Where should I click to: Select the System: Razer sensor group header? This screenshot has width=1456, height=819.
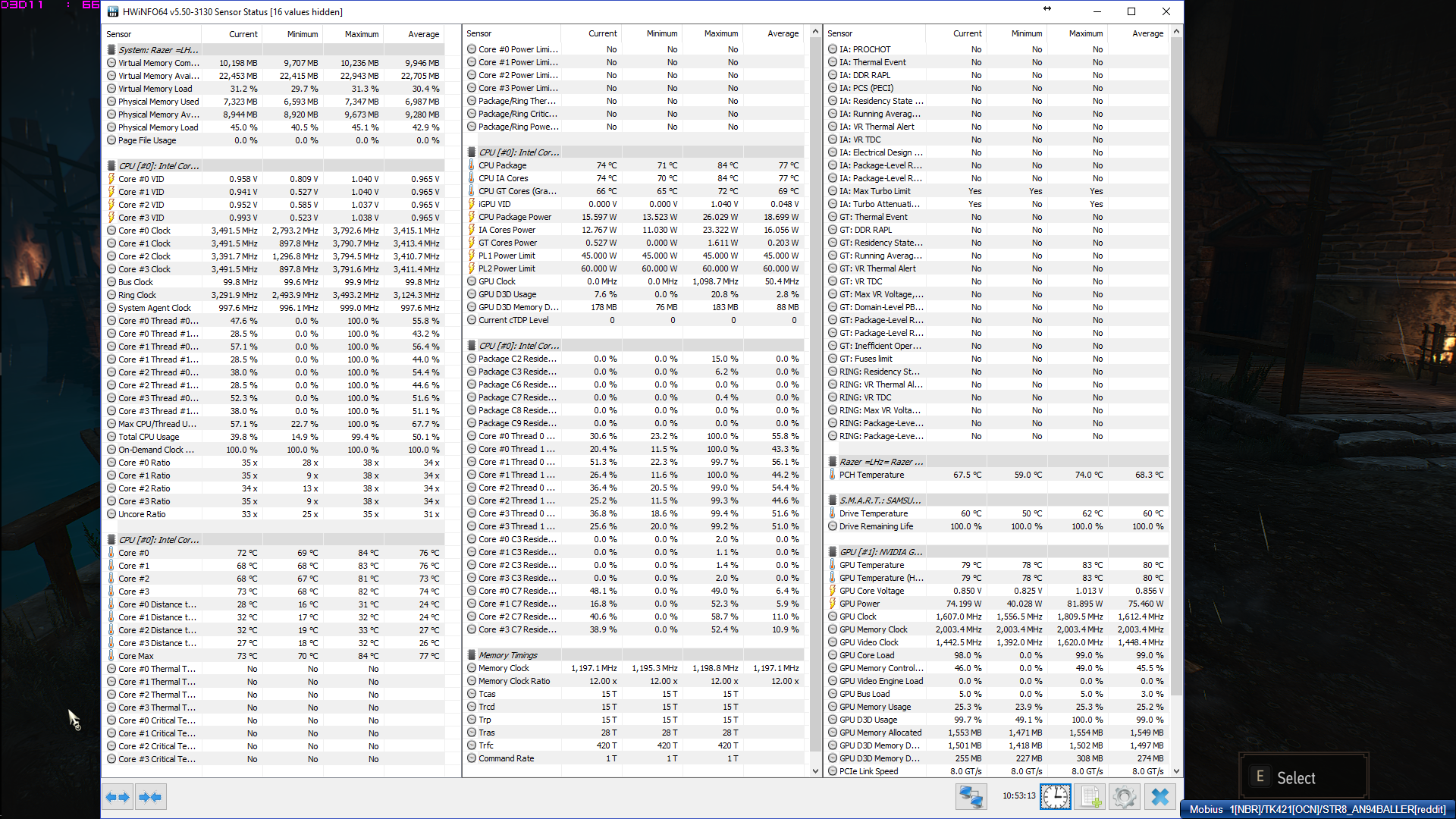[x=274, y=50]
